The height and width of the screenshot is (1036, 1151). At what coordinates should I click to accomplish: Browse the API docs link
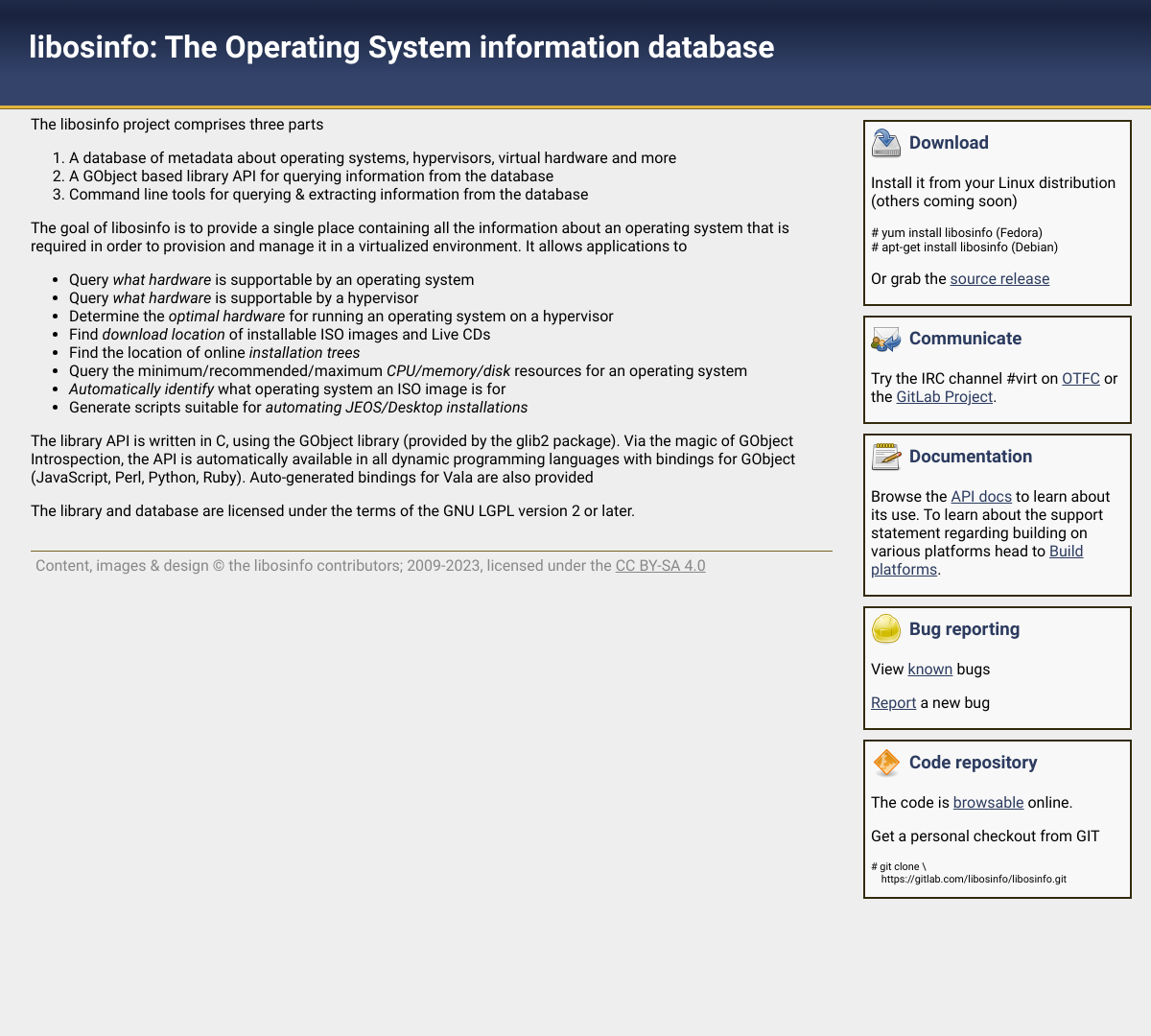[x=981, y=497]
